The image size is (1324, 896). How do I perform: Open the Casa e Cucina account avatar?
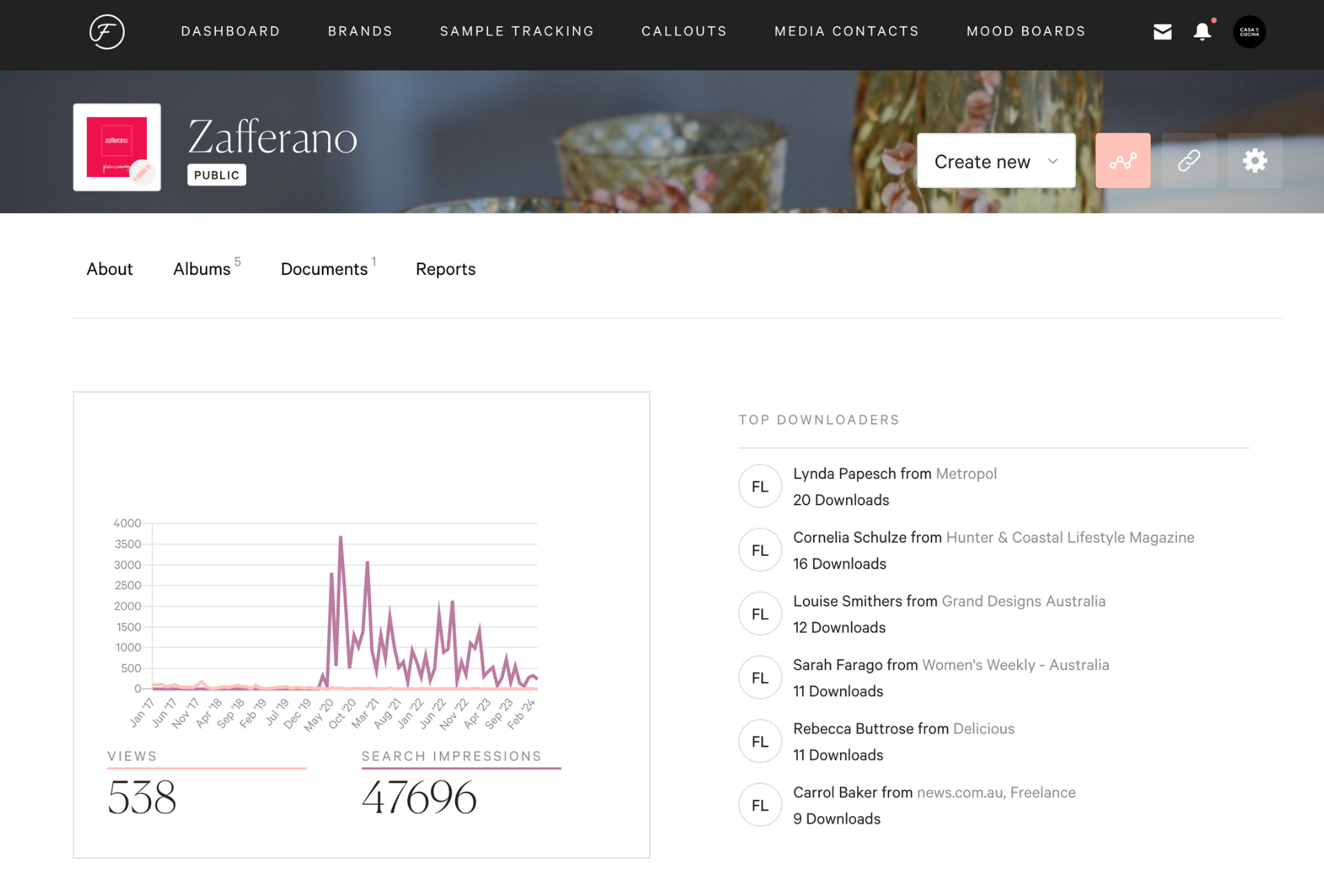[1250, 31]
